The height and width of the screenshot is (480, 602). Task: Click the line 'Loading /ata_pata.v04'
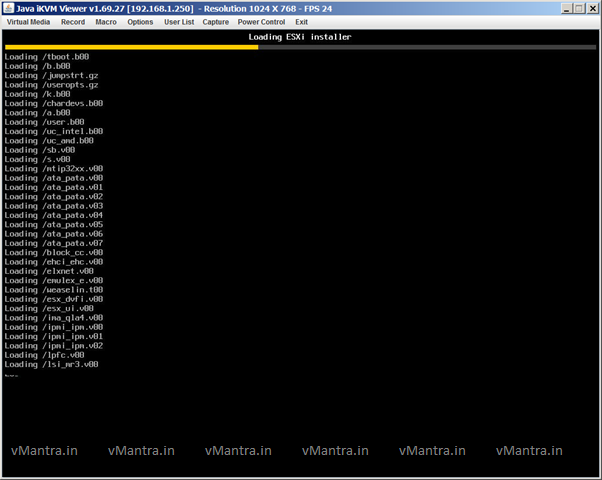[x=54, y=215]
